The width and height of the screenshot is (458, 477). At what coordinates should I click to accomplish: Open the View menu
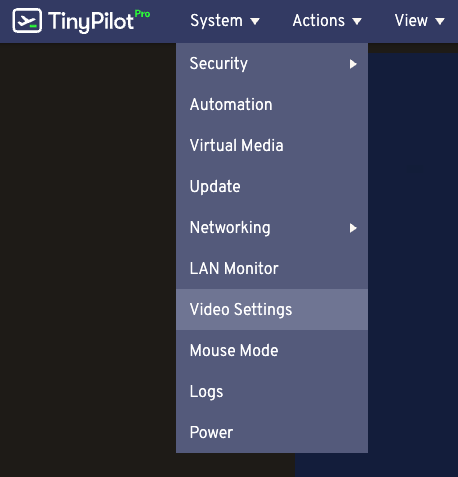(x=419, y=21)
